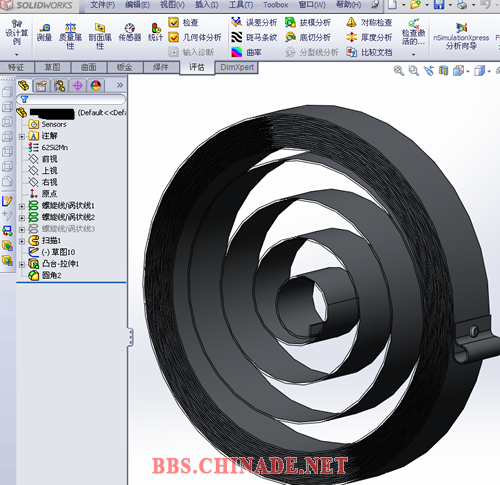The height and width of the screenshot is (485, 500).
Task: Expand the 注解 annotations tree node
Action: [x=22, y=137]
